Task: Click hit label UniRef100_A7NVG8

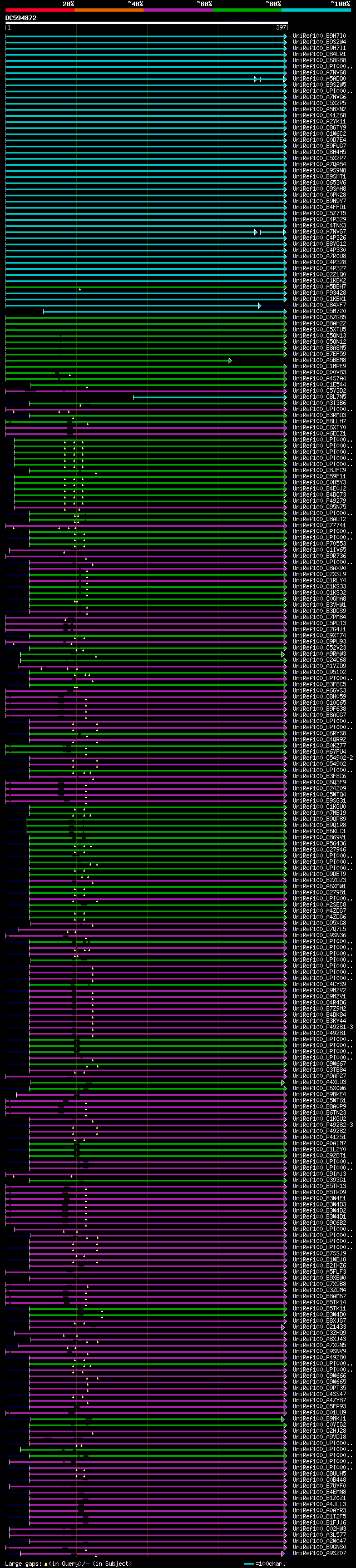Action: (319, 72)
